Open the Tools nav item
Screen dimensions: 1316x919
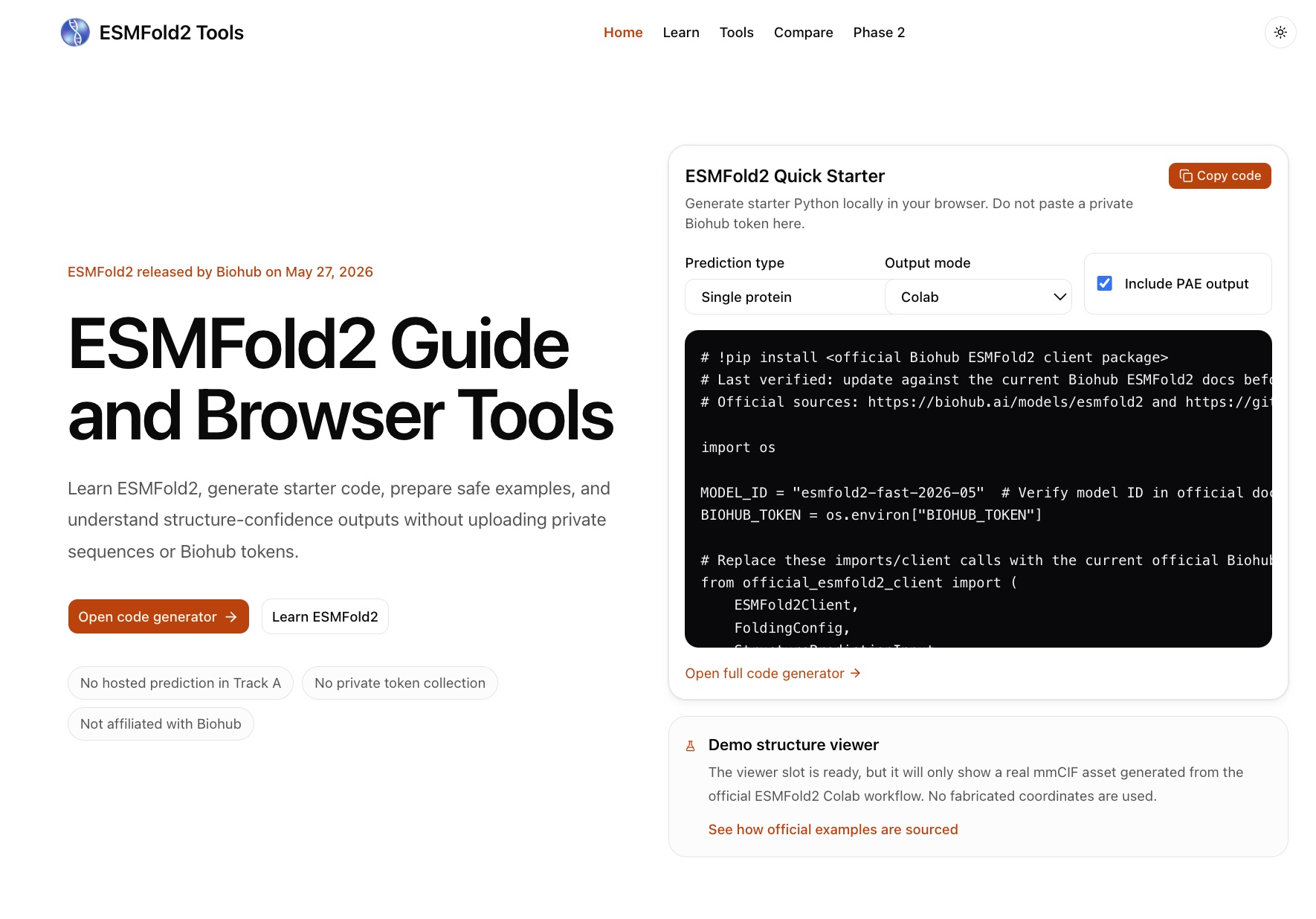point(736,33)
